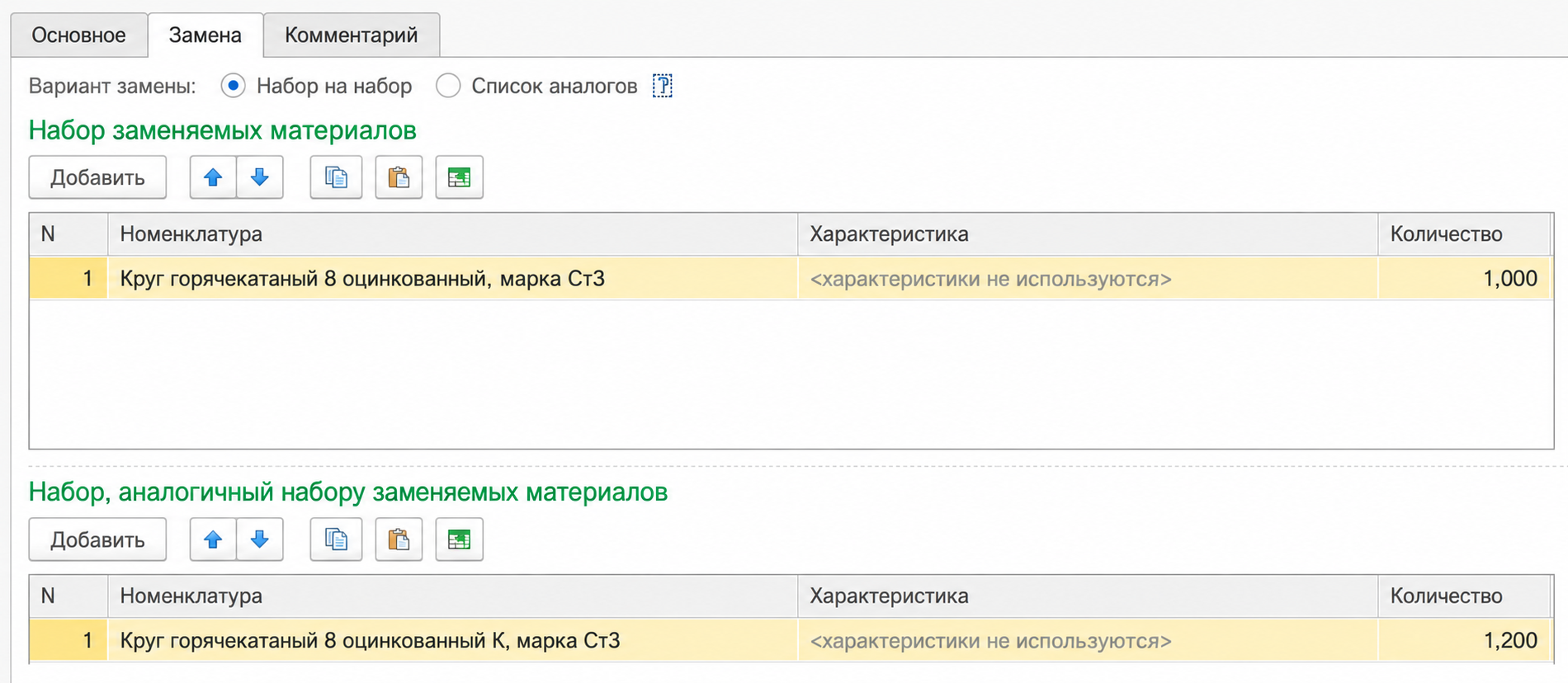This screenshot has height=683, width=1568.
Task: Move row down in analogous set toolbar
Action: tap(260, 539)
